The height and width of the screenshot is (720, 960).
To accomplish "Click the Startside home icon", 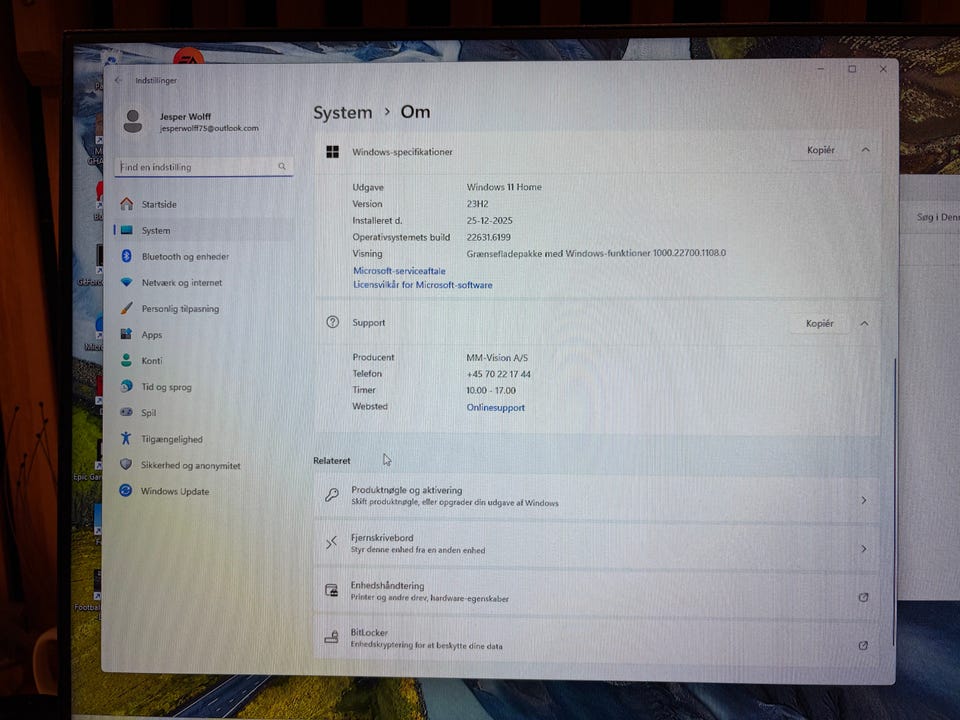I will [127, 204].
